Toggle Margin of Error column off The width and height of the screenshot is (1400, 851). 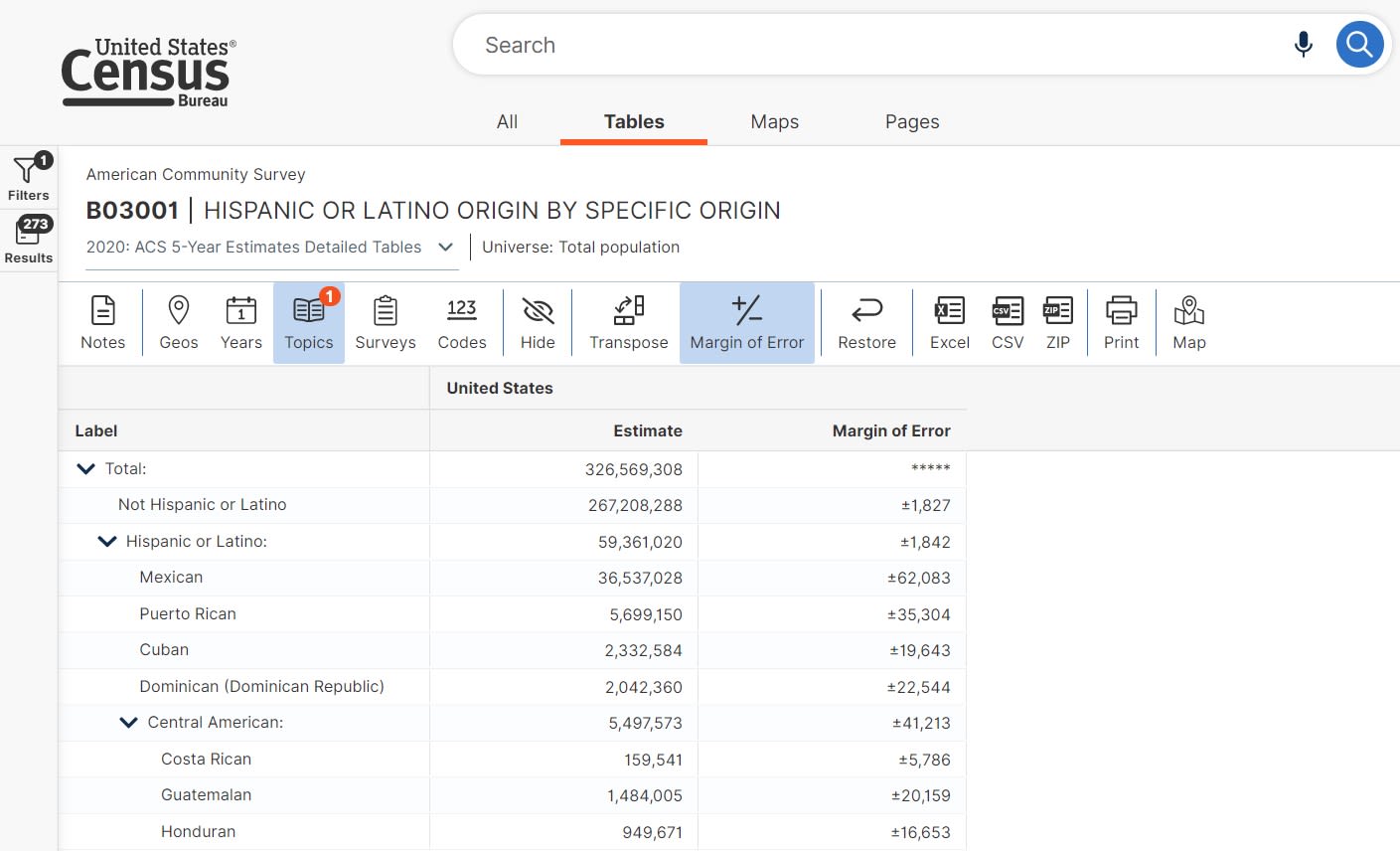coord(747,320)
